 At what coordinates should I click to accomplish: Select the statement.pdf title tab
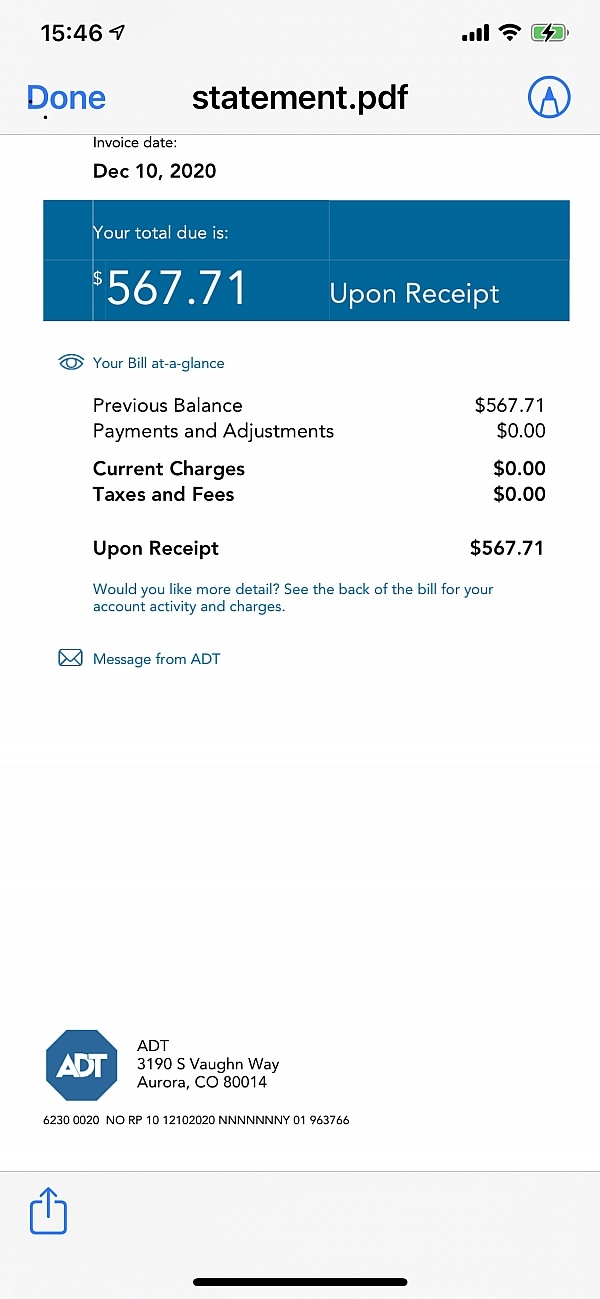(299, 97)
